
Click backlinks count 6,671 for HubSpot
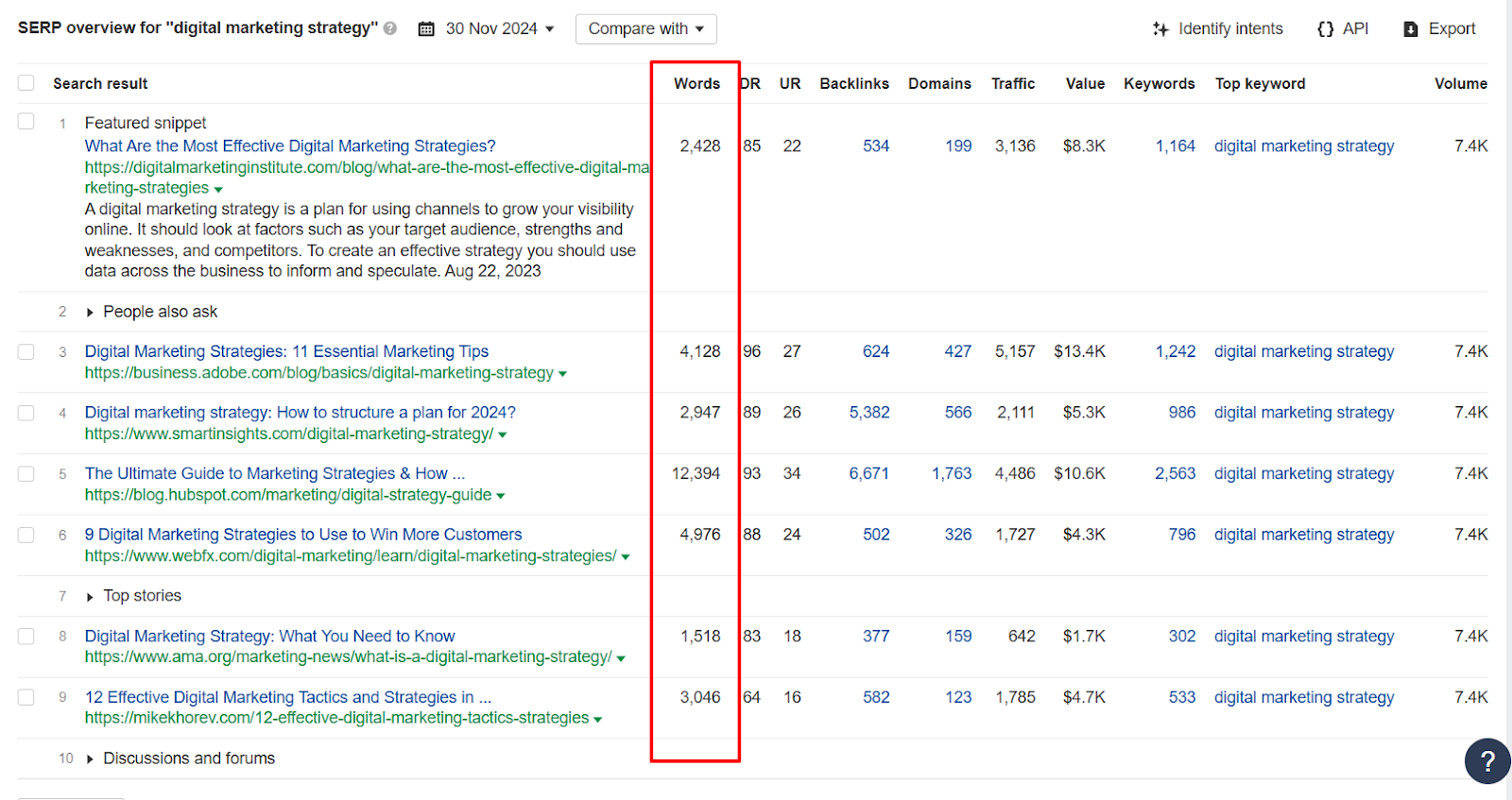pos(868,474)
